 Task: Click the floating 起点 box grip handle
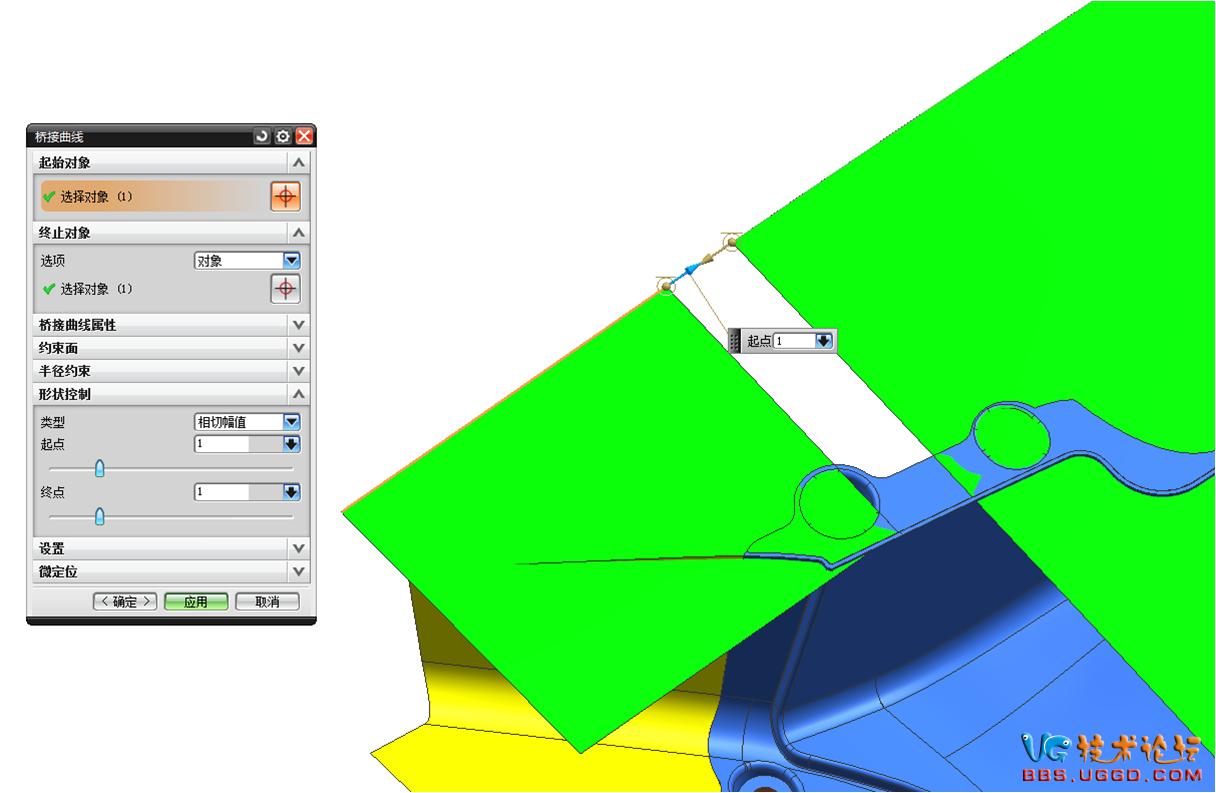pyautogui.click(x=736, y=341)
